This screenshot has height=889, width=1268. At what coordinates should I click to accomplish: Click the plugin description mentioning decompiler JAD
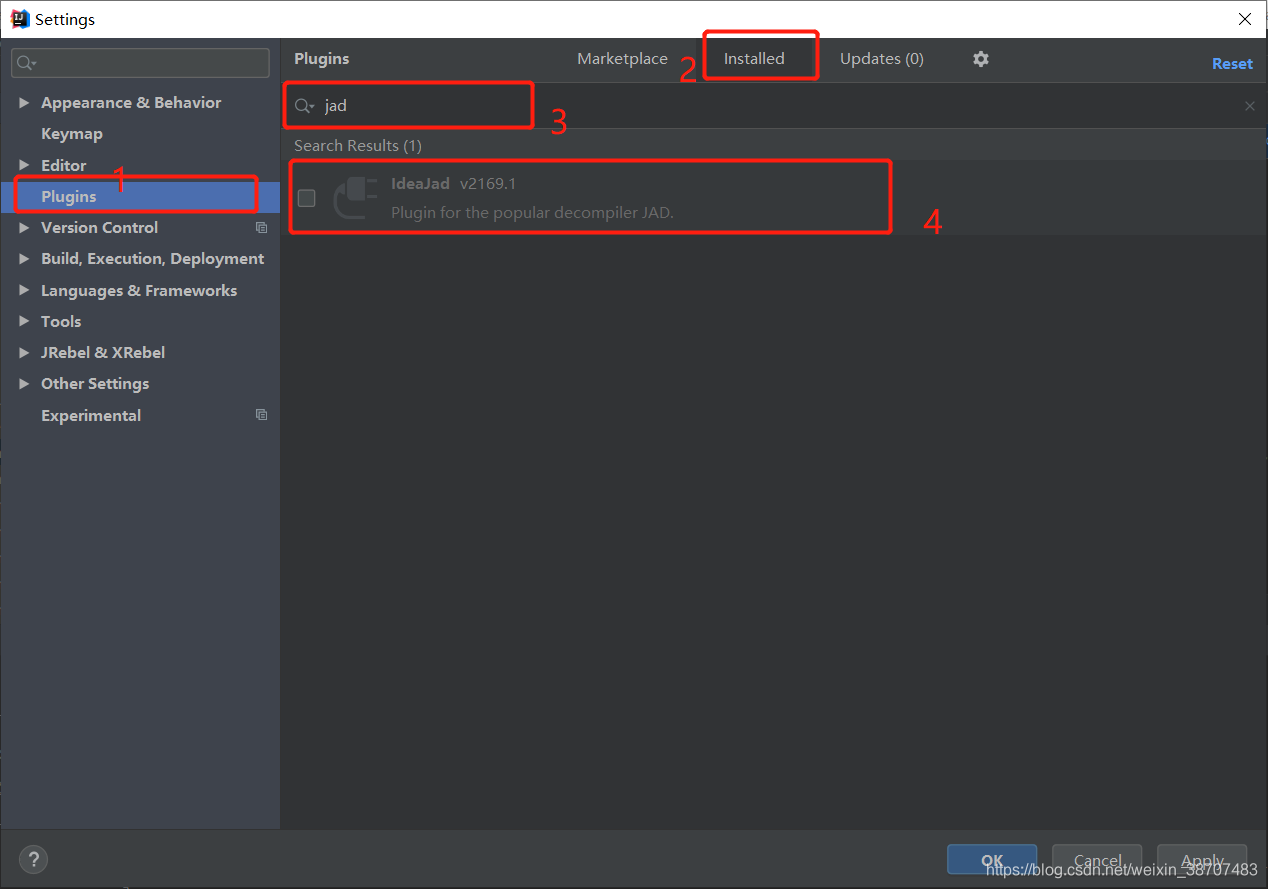click(x=532, y=213)
